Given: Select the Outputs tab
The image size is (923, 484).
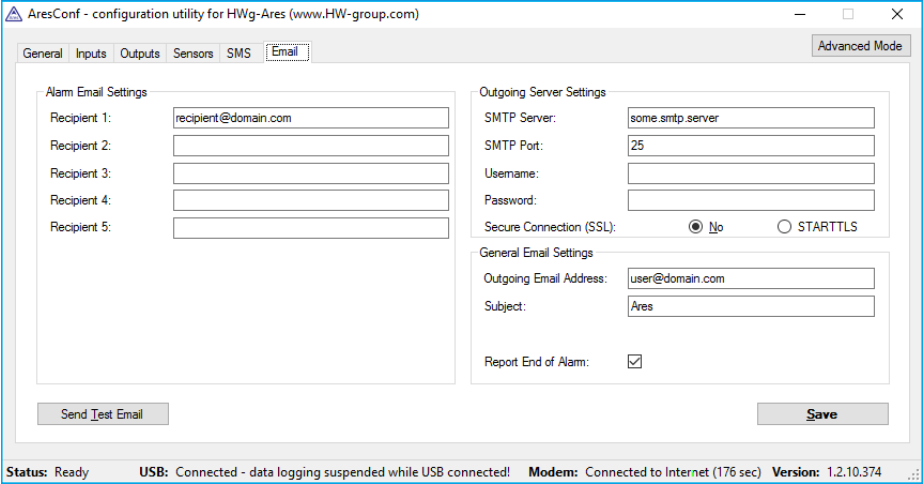Looking at the screenshot, I should point(140,54).
